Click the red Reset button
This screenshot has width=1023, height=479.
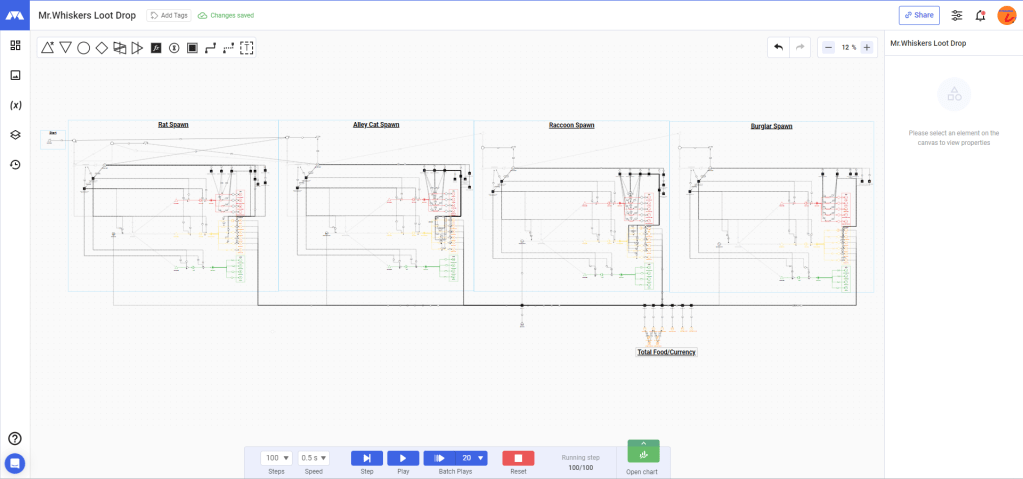point(518,458)
